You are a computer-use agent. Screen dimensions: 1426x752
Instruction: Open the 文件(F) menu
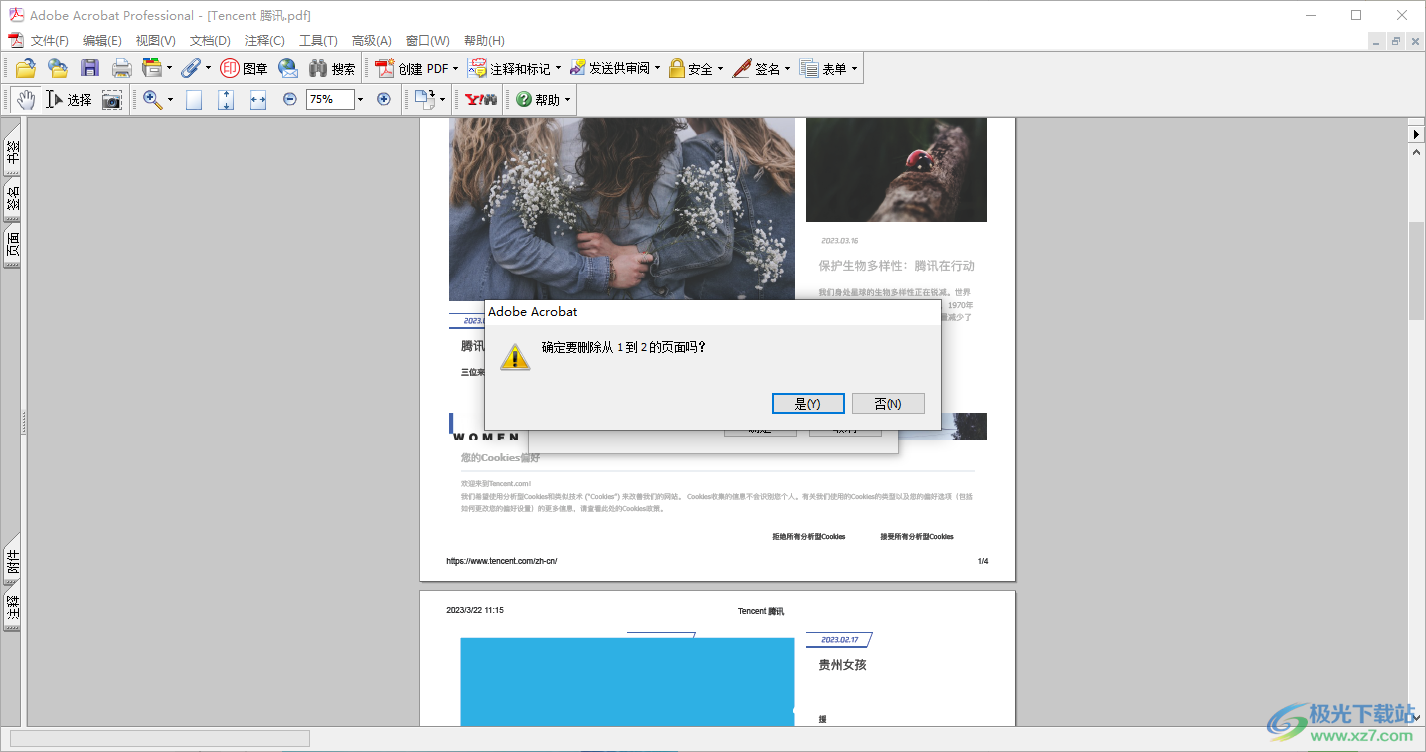pyautogui.click(x=50, y=40)
